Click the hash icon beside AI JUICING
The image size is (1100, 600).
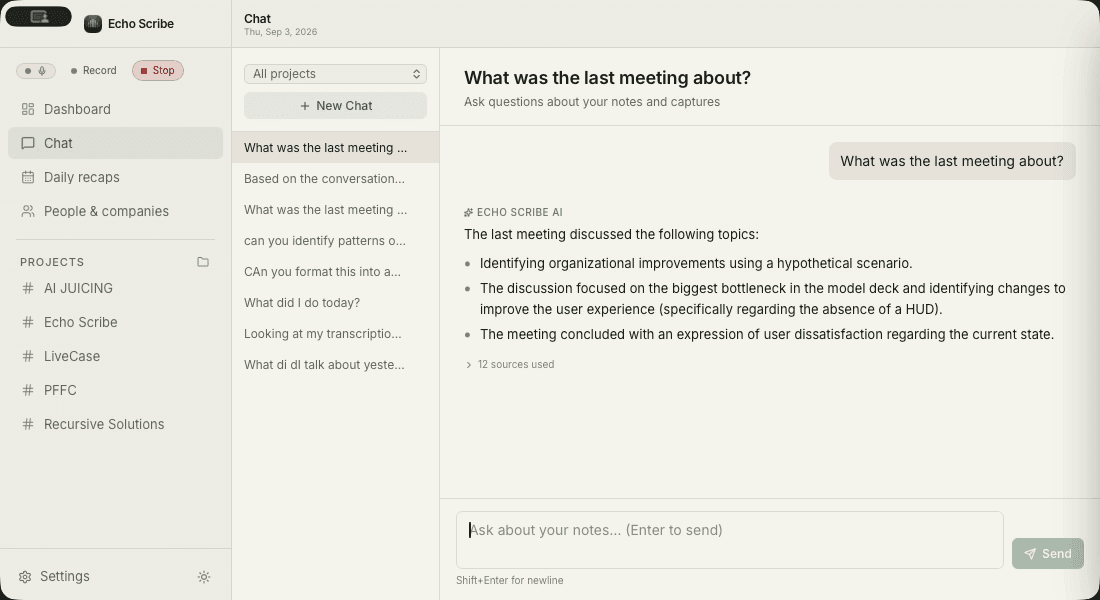click(x=28, y=288)
